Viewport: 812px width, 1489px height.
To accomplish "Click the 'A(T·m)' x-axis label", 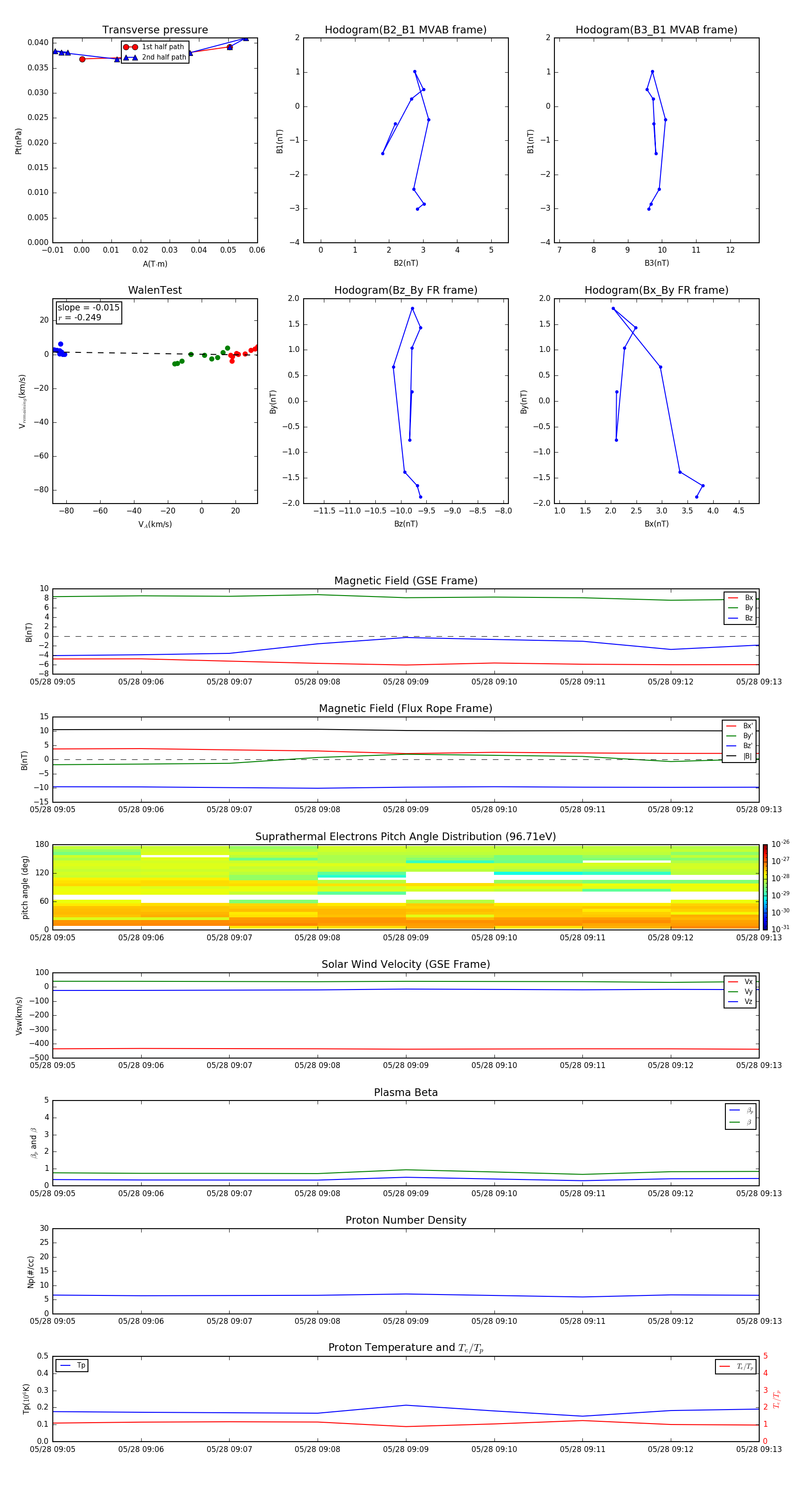I will (x=155, y=264).
